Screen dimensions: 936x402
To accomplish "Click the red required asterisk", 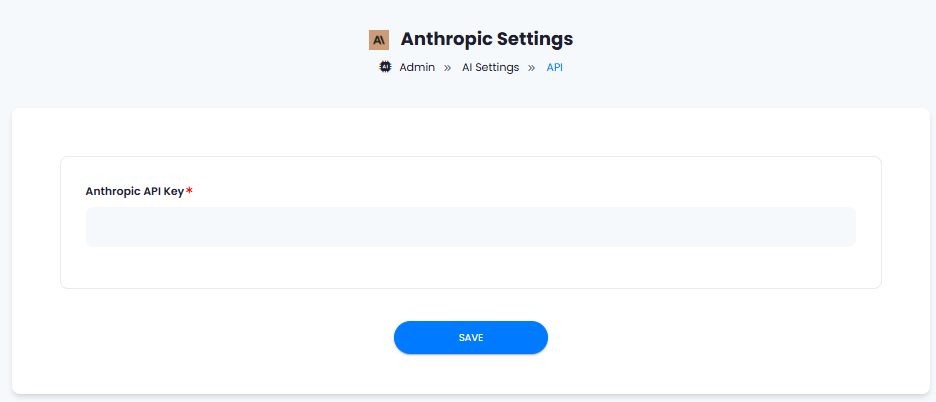I will click(189, 191).
